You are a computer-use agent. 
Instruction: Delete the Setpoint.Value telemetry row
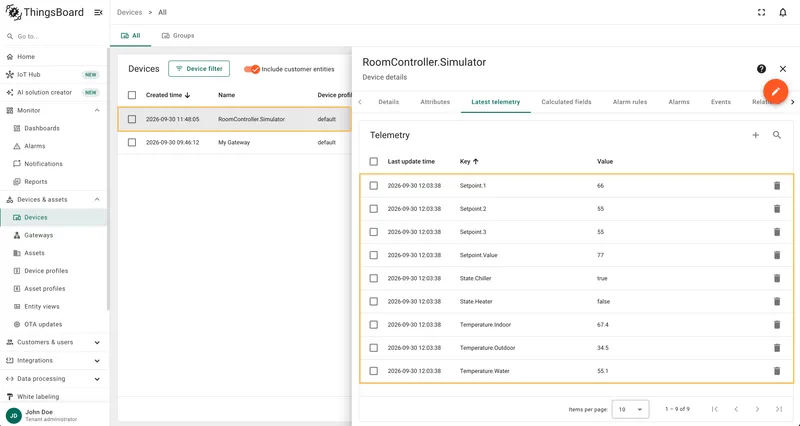(x=777, y=255)
